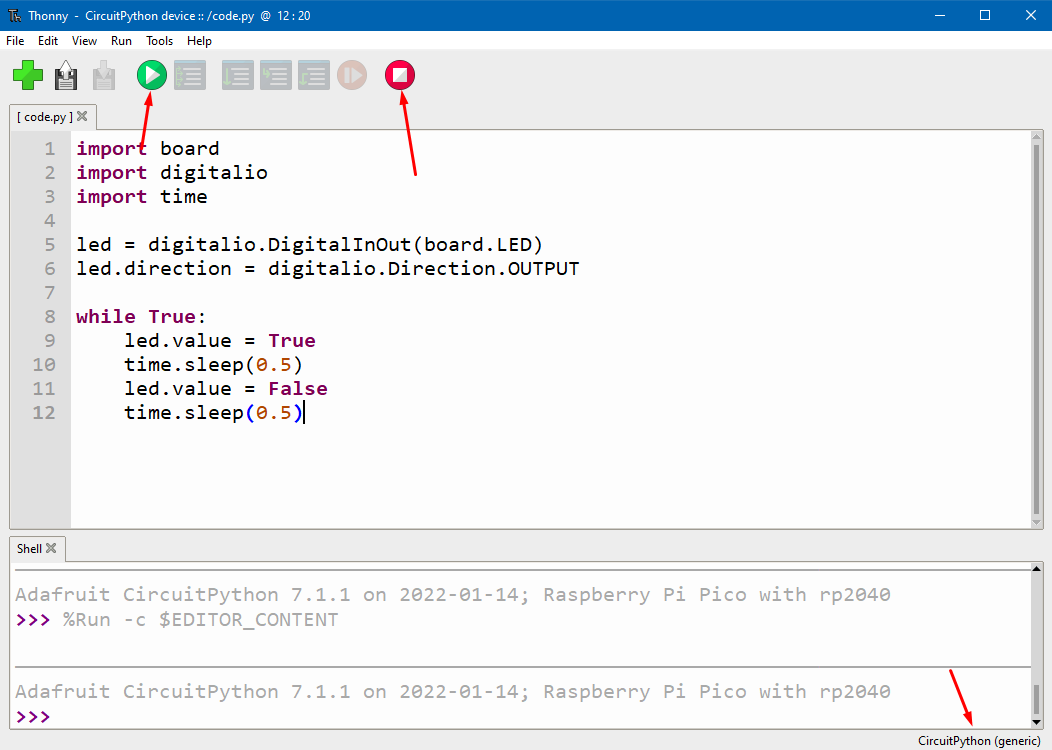Screen dimensions: 1052x750
Task: Open a file using the load icon
Action: click(x=65, y=74)
